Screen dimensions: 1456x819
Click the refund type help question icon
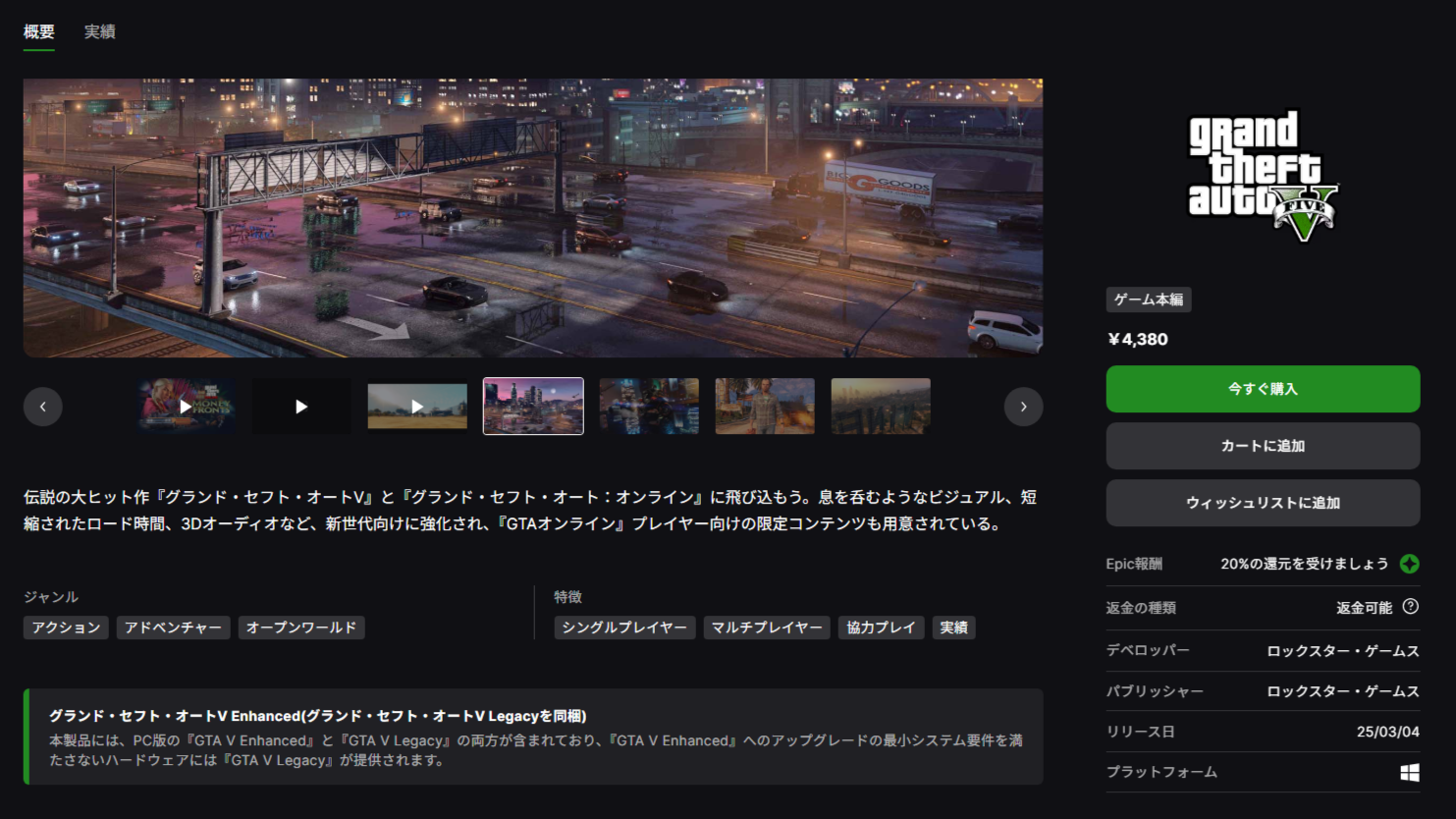(1411, 607)
